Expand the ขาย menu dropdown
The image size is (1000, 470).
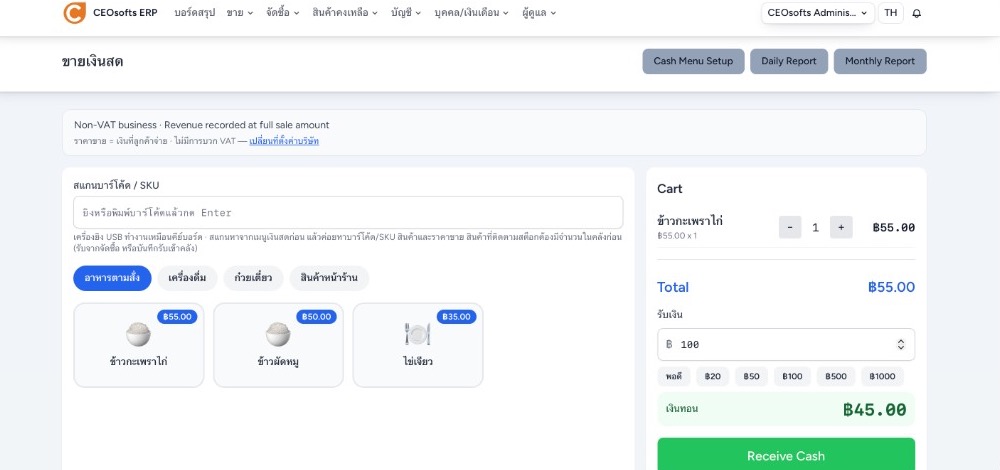point(240,13)
